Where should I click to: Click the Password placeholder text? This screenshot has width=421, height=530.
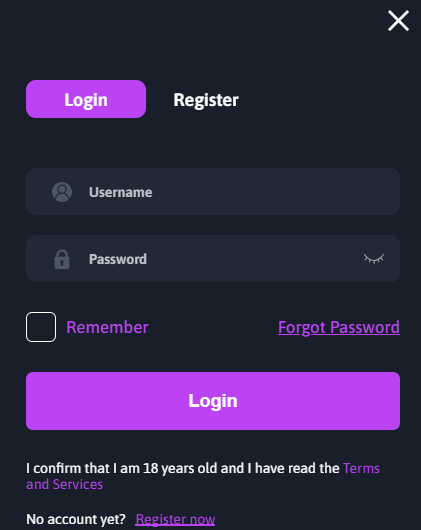118,259
